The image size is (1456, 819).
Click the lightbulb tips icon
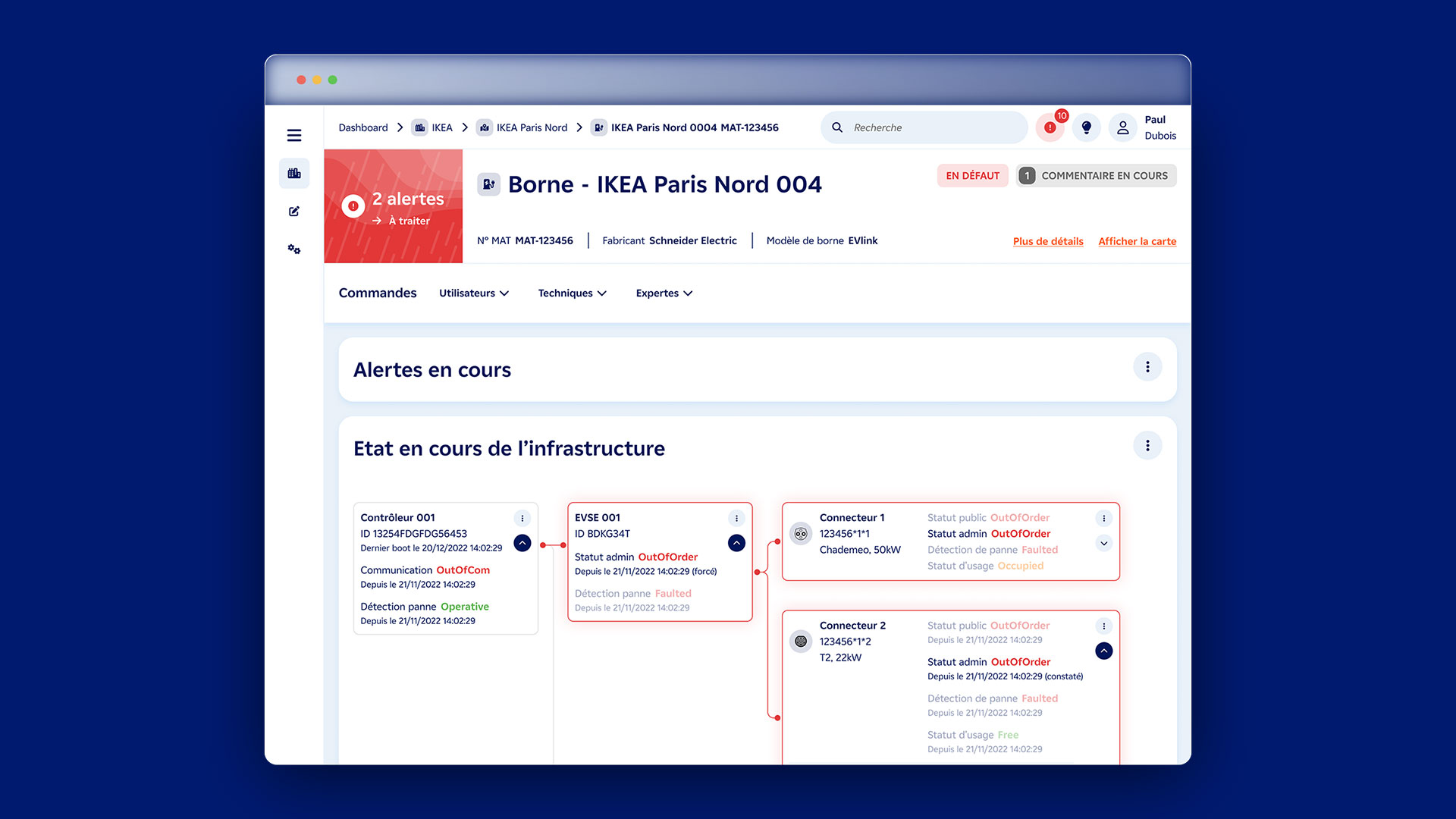[1087, 127]
